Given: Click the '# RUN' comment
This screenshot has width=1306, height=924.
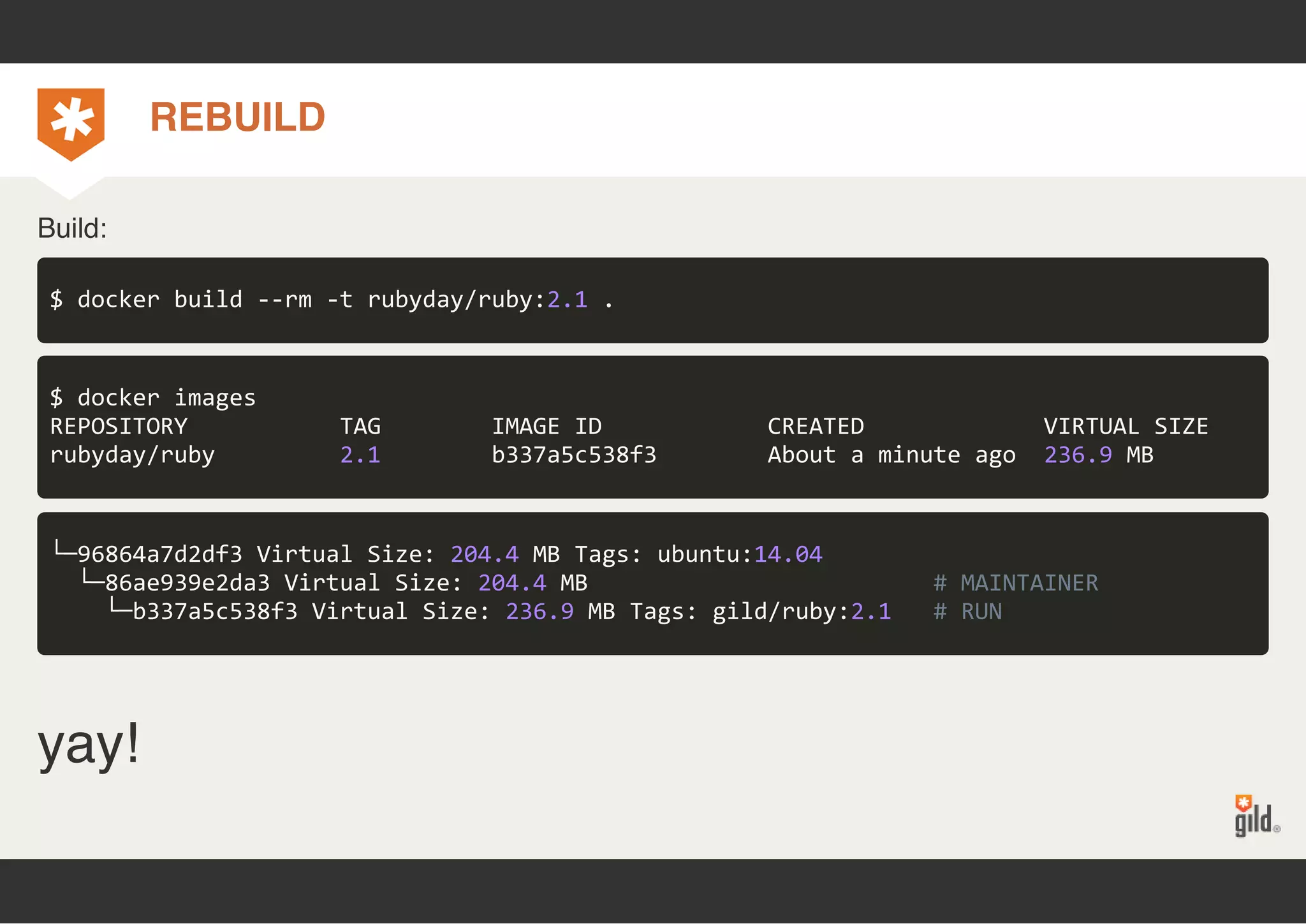Looking at the screenshot, I should pos(967,612).
